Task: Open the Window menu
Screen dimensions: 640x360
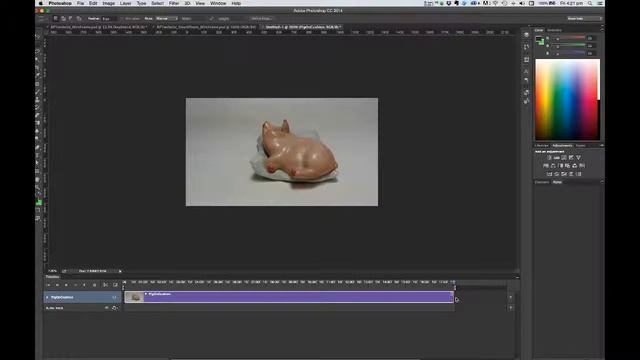Action: (x=218, y=3)
